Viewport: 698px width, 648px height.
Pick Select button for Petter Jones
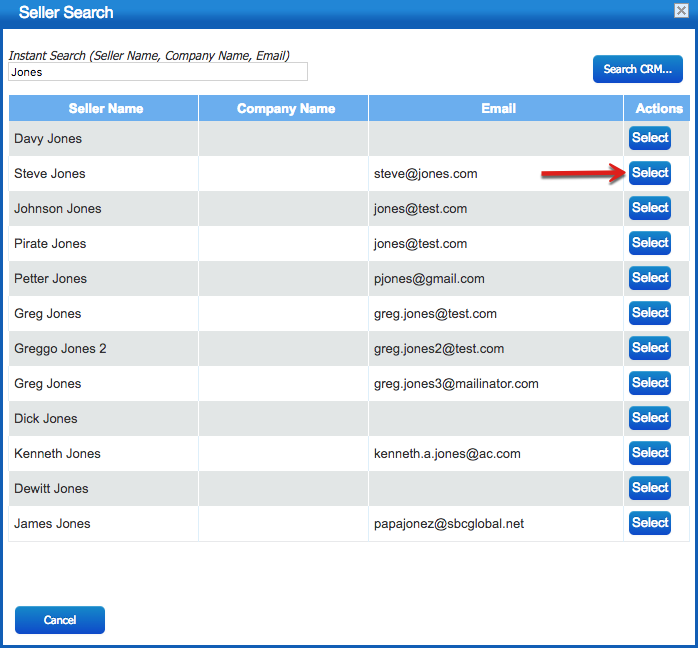click(649, 278)
